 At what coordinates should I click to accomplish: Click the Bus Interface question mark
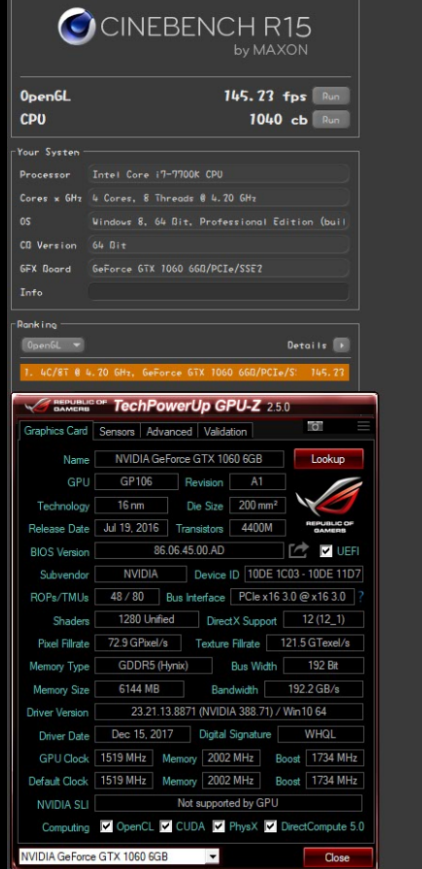coord(362,597)
